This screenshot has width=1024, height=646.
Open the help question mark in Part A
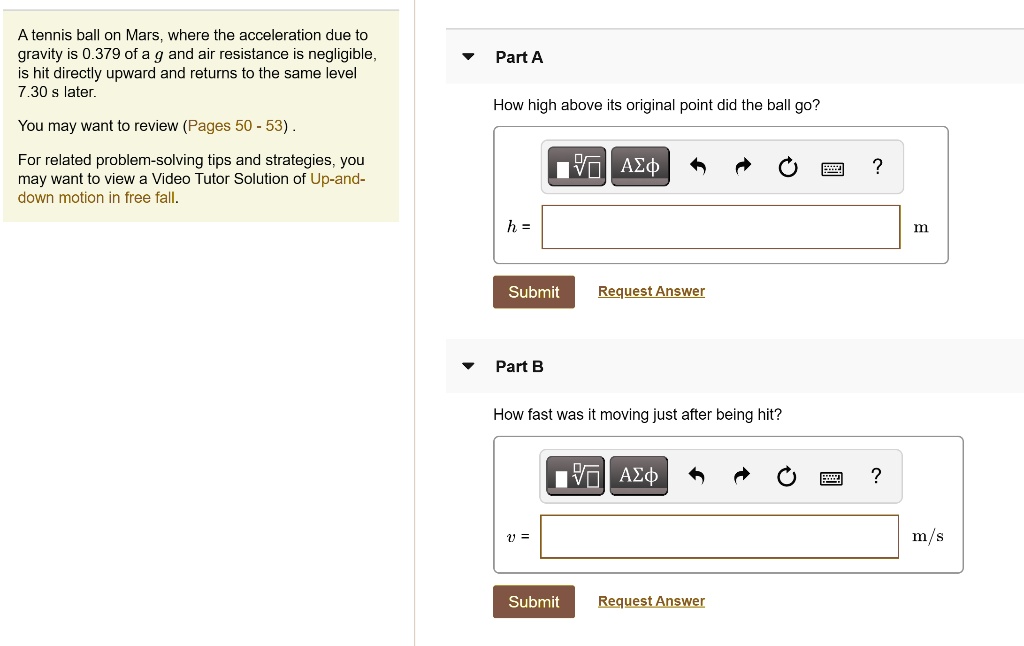877,167
